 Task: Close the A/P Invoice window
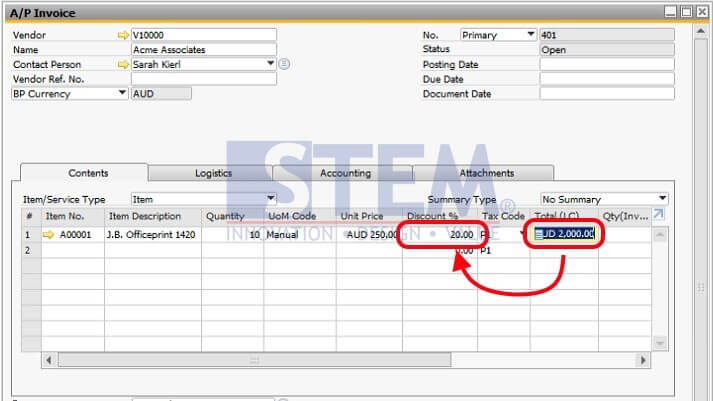tap(702, 12)
